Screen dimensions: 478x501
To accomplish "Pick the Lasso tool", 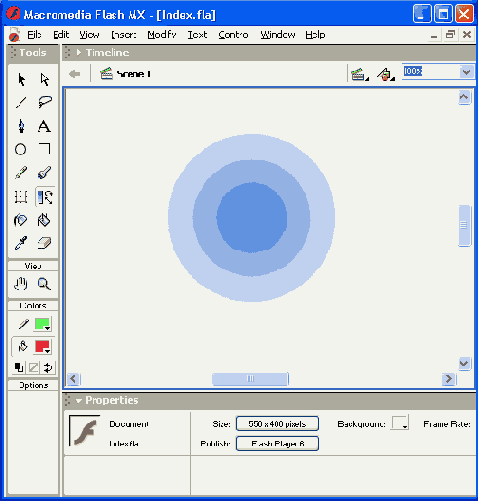I will point(45,102).
